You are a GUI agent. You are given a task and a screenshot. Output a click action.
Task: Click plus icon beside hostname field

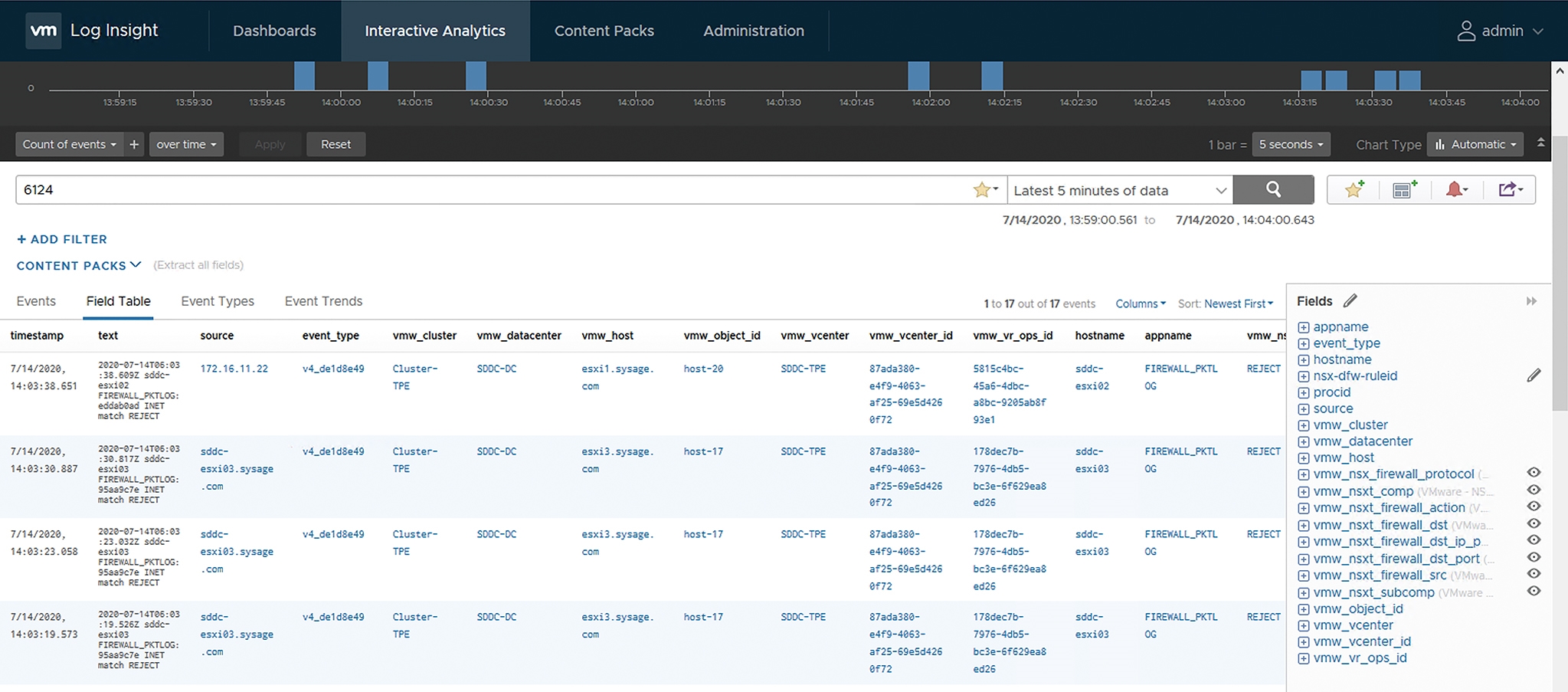pos(1304,359)
